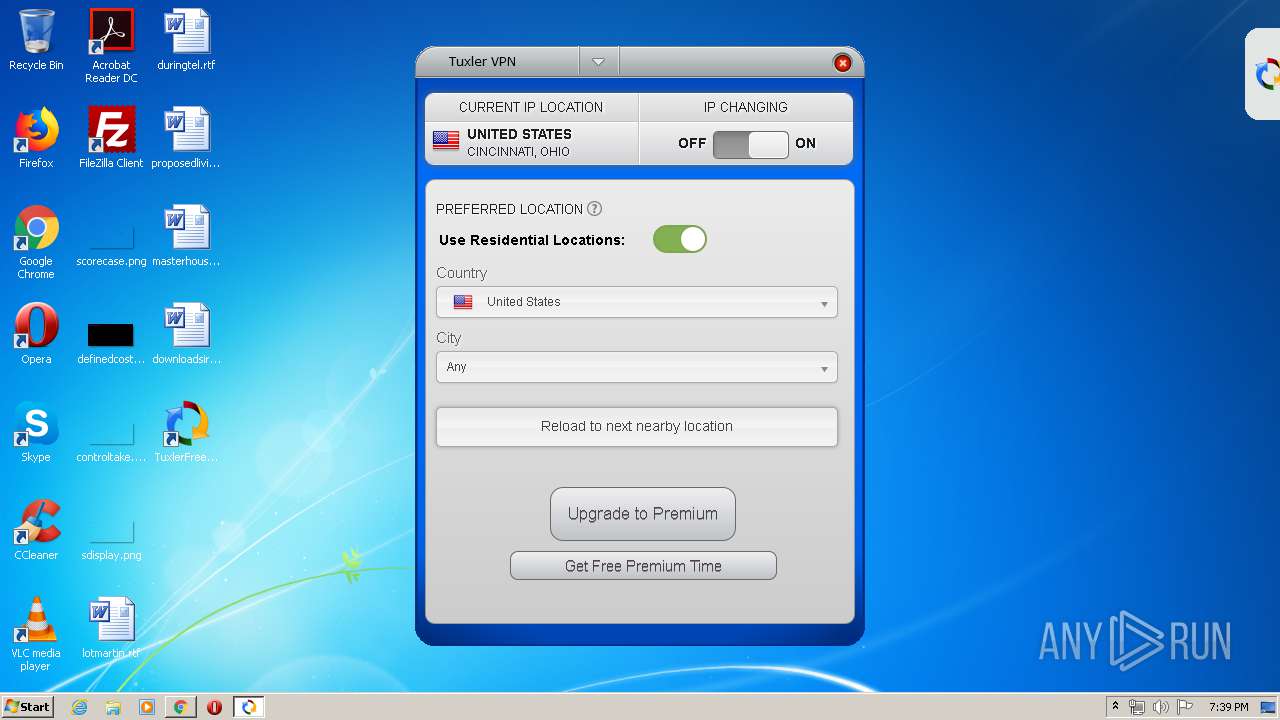
Task: Launch Opera desktop shortcut
Action: click(x=36, y=334)
